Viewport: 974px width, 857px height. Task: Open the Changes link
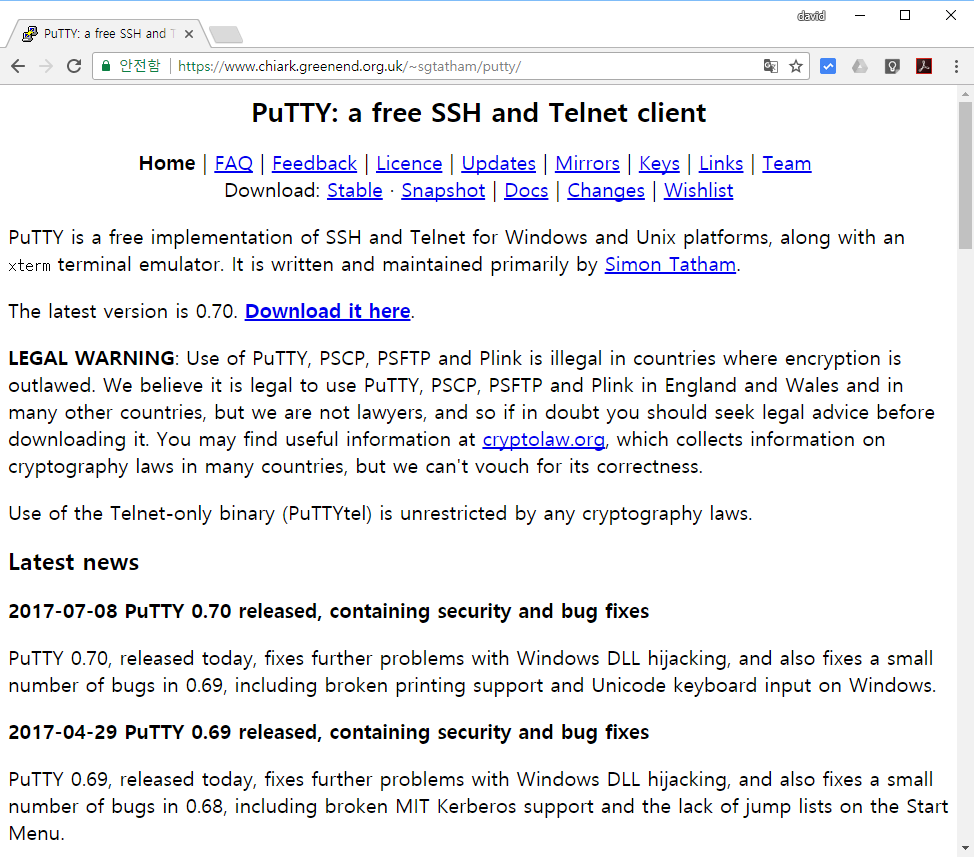pyautogui.click(x=606, y=191)
